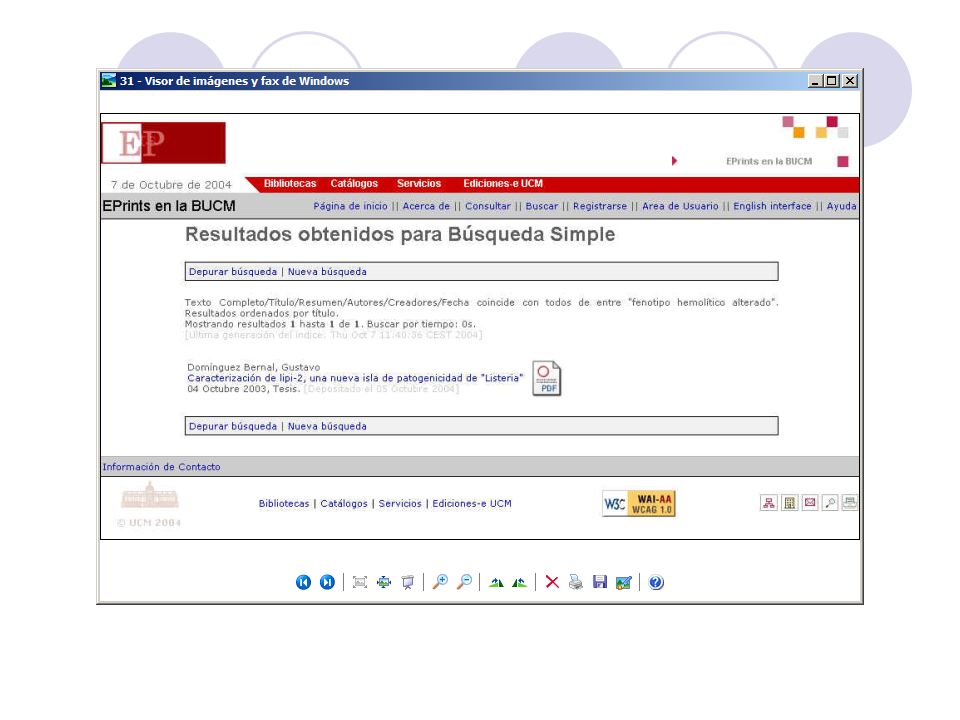Click date text 7 de Octubre de 2004
960x720 pixels.
coord(171,185)
